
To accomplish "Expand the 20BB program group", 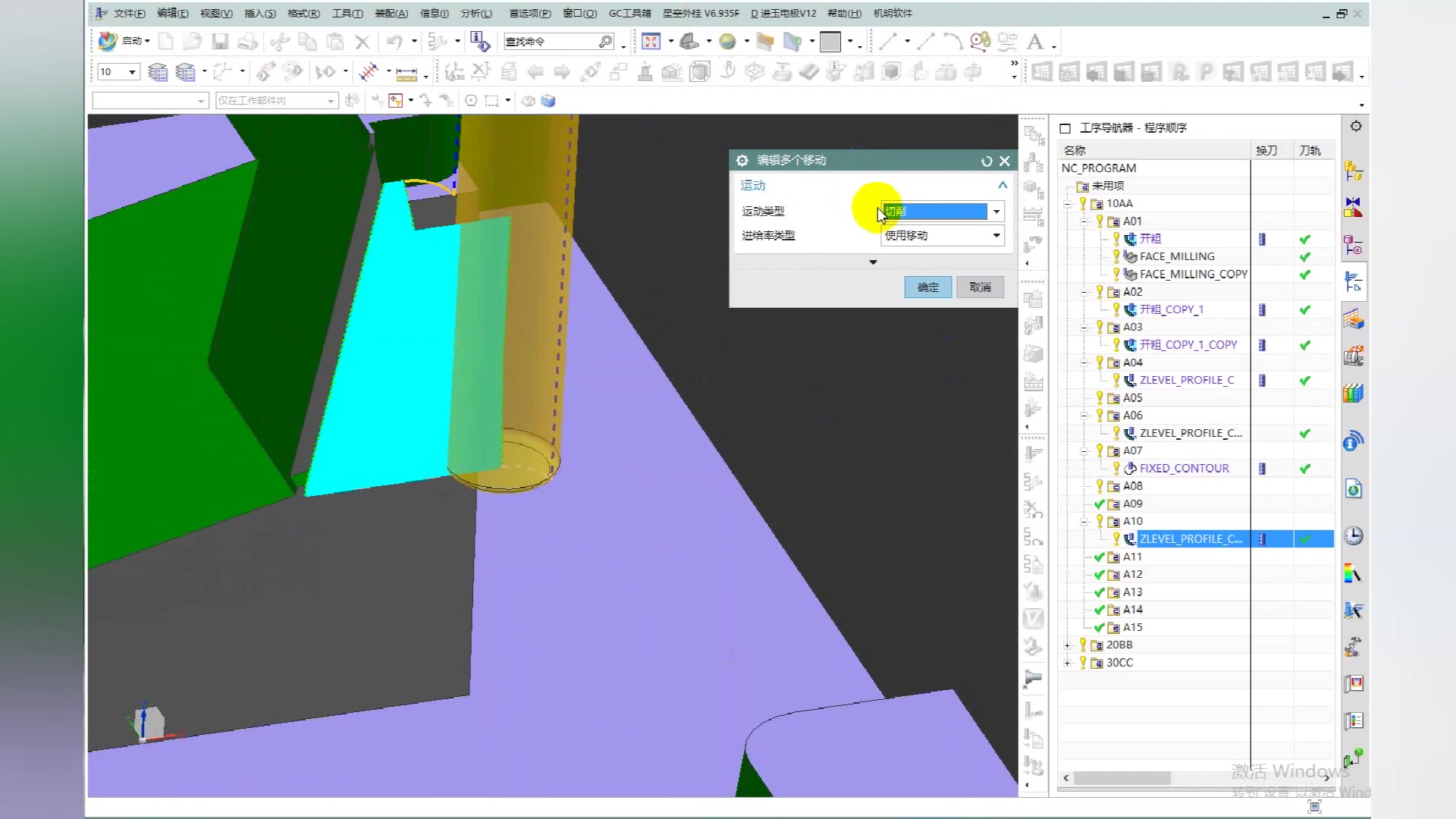I will pos(1068,645).
